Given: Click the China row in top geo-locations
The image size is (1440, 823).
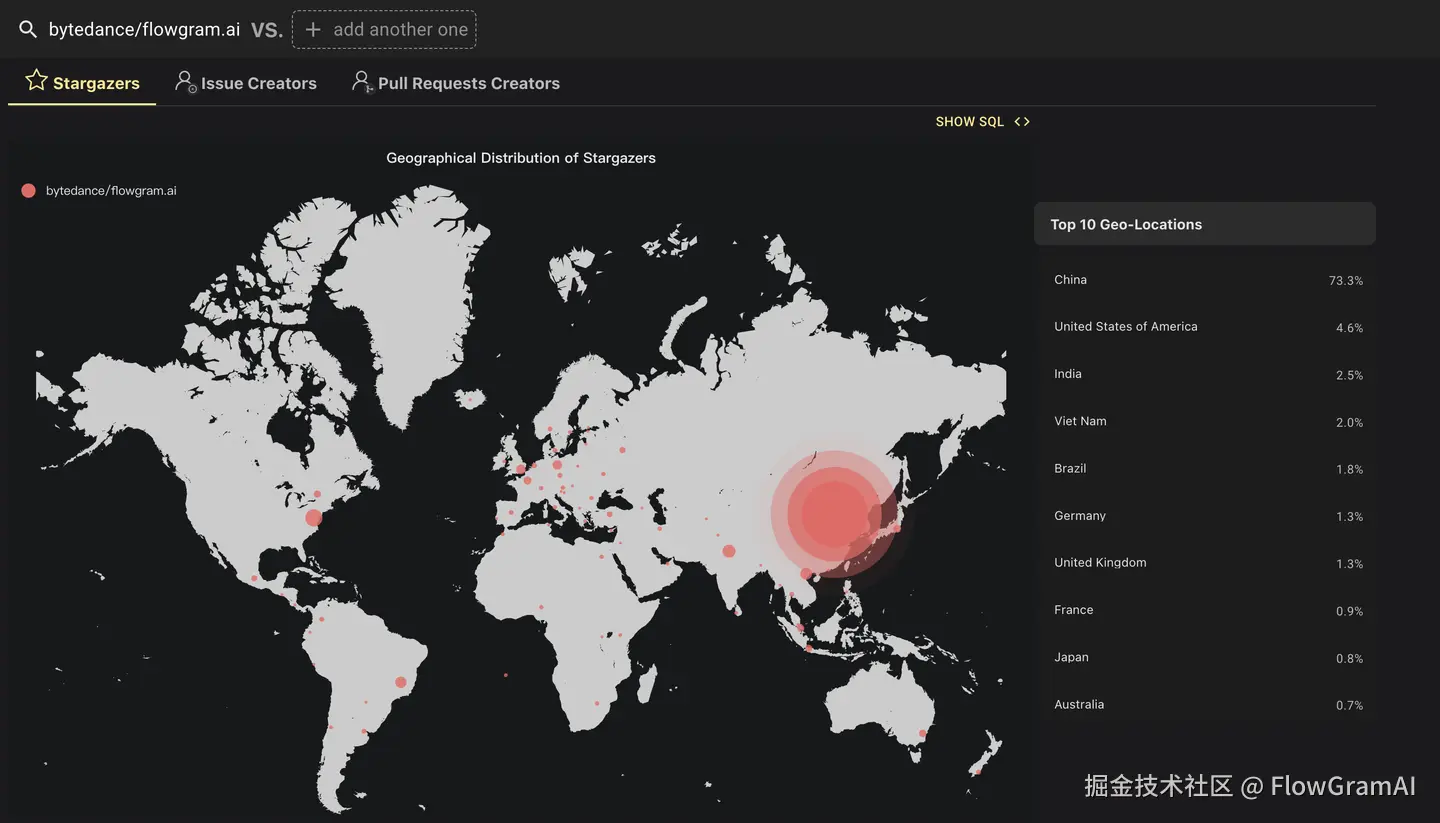Looking at the screenshot, I should tap(1204, 280).
